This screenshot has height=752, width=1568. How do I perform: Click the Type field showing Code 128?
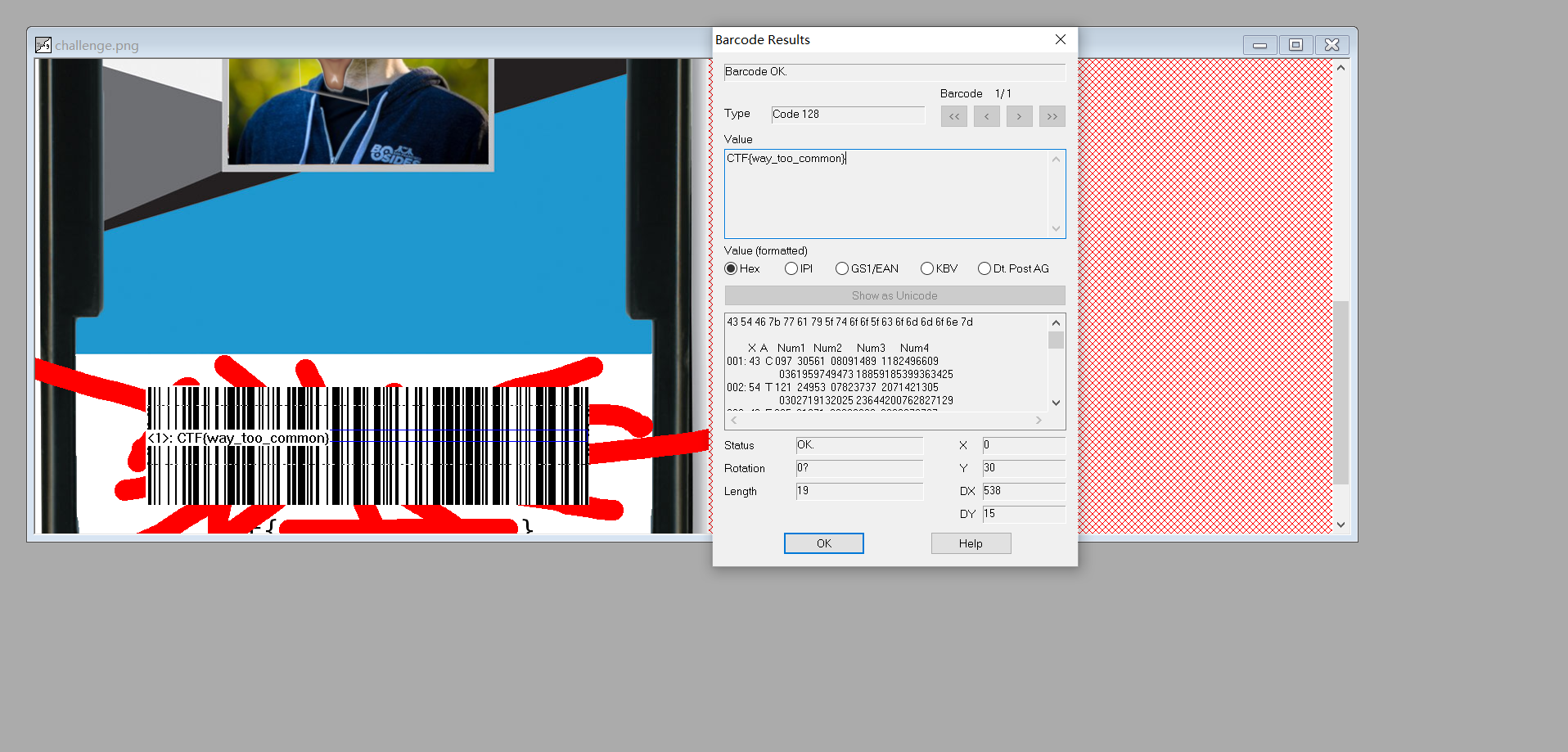click(847, 115)
